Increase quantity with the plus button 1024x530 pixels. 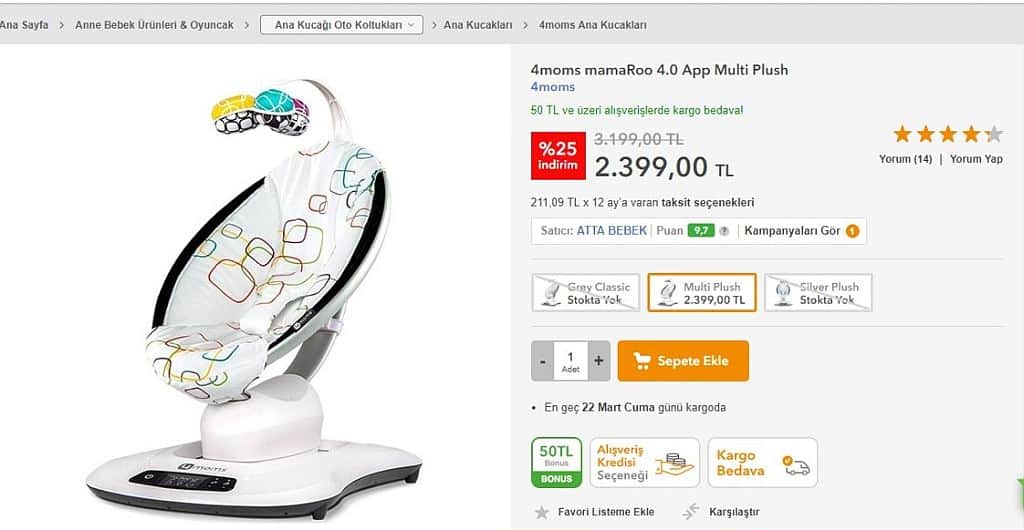pyautogui.click(x=599, y=361)
